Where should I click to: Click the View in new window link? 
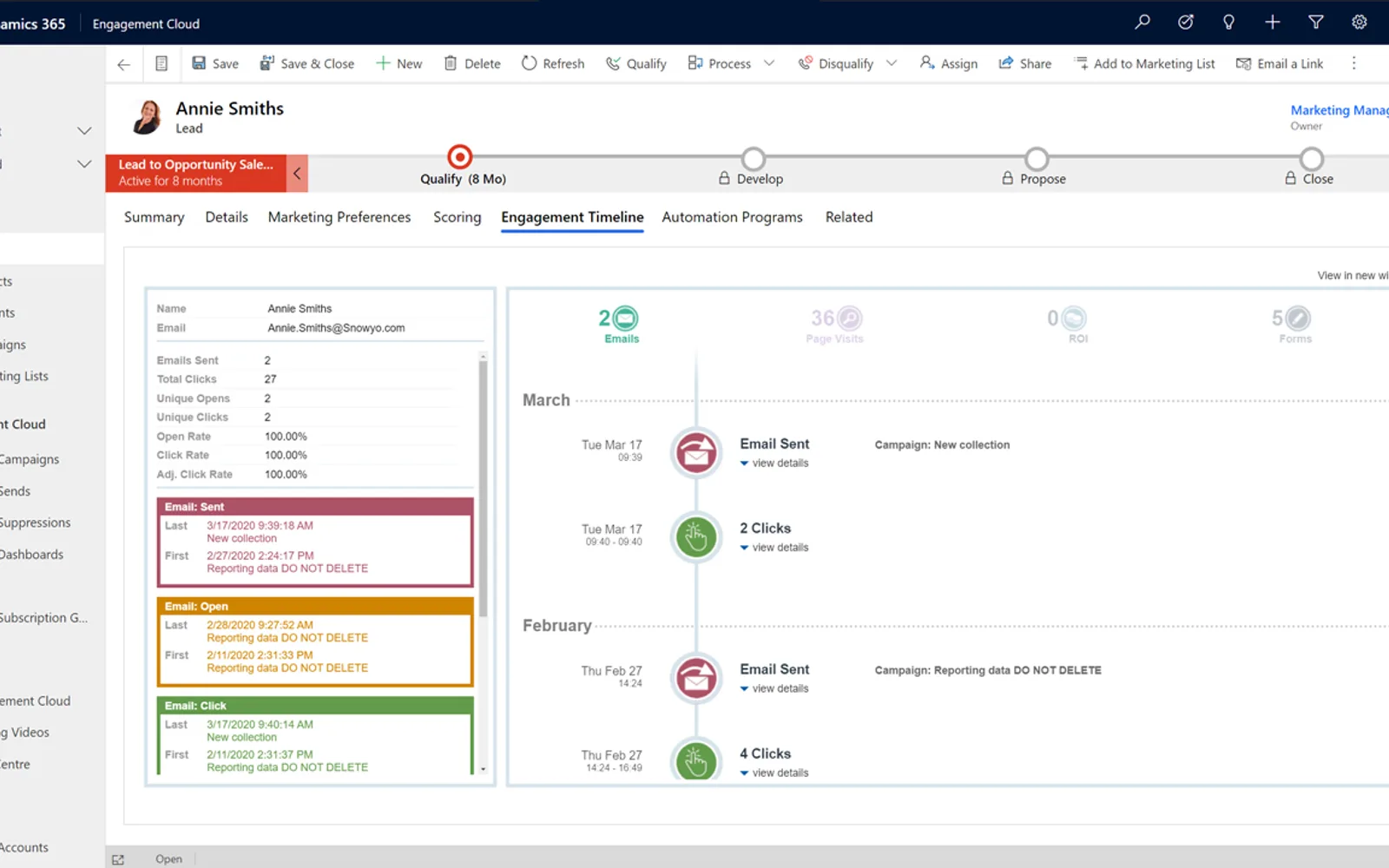coord(1353,275)
